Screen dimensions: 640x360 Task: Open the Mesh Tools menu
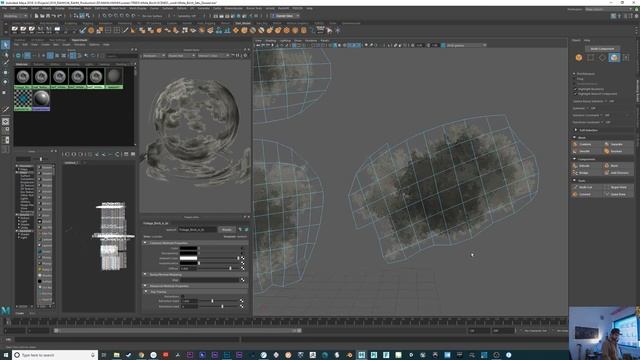point(118,8)
